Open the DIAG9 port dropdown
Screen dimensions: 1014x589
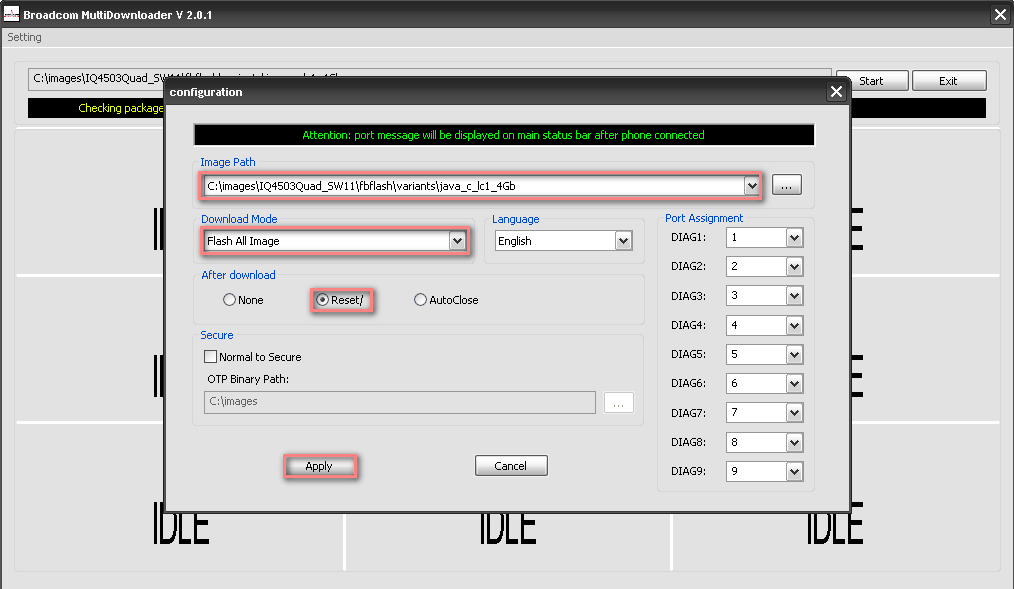[794, 471]
